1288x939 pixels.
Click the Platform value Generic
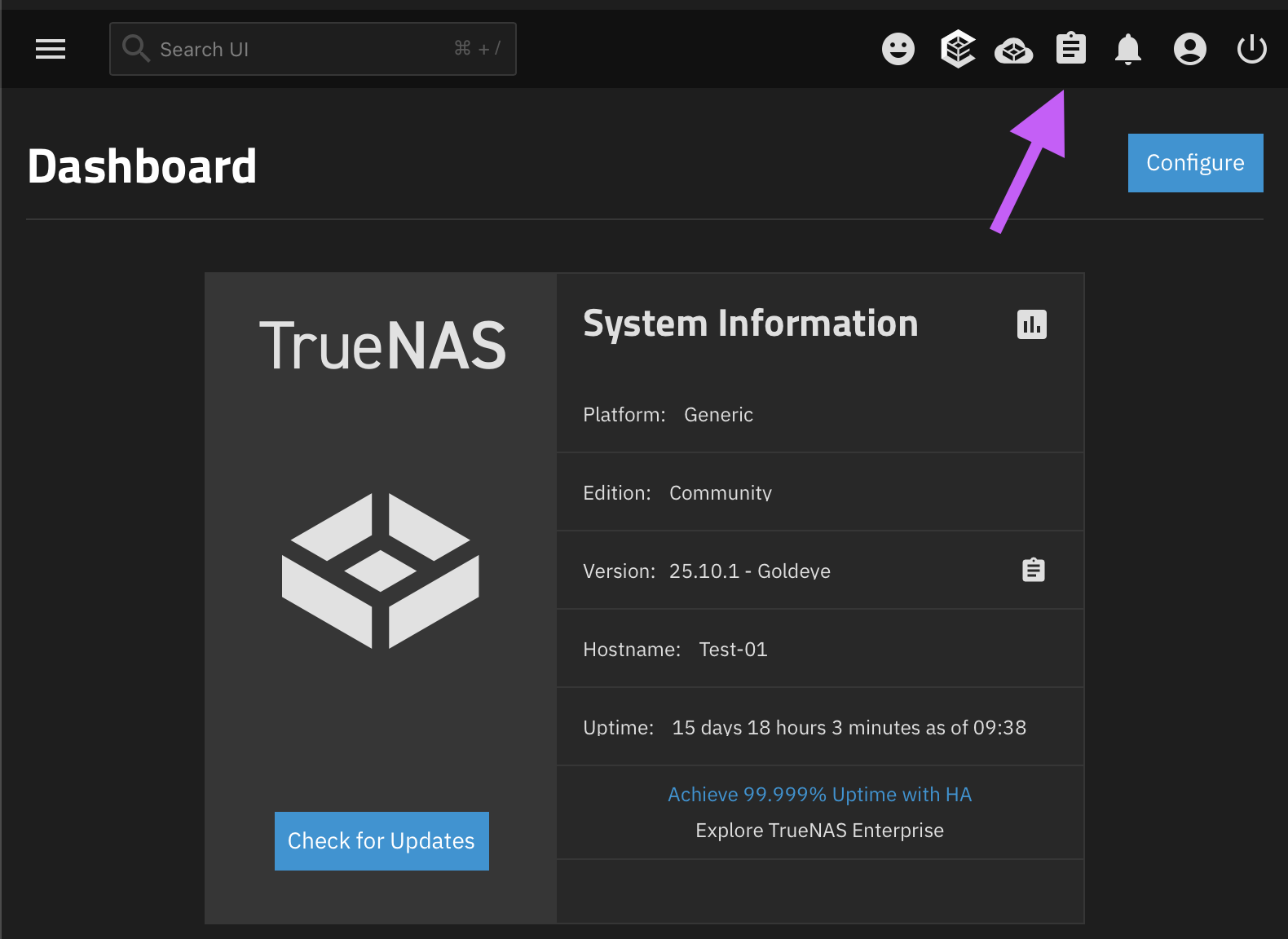[x=719, y=415]
